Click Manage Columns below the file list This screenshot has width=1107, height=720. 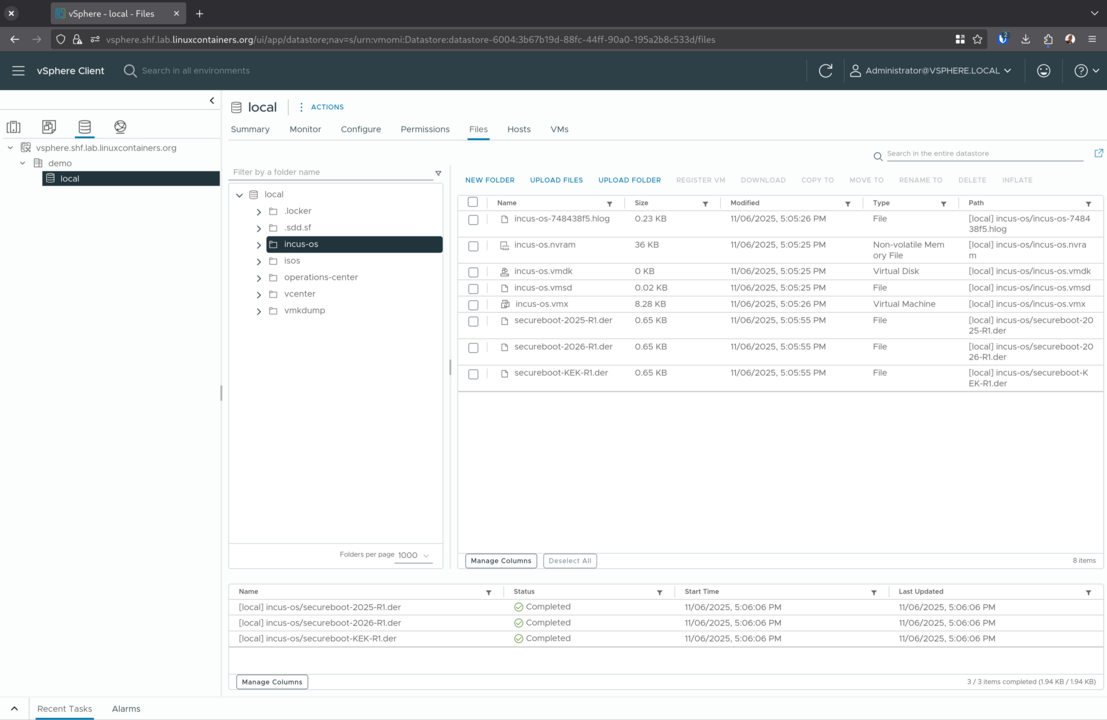[x=500, y=561]
